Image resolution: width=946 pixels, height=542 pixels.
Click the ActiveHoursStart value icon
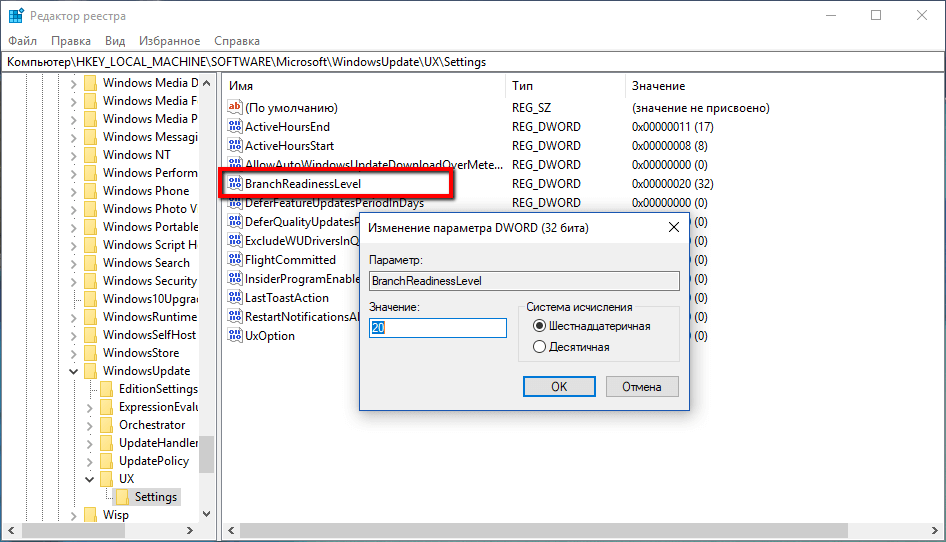pyautogui.click(x=235, y=146)
